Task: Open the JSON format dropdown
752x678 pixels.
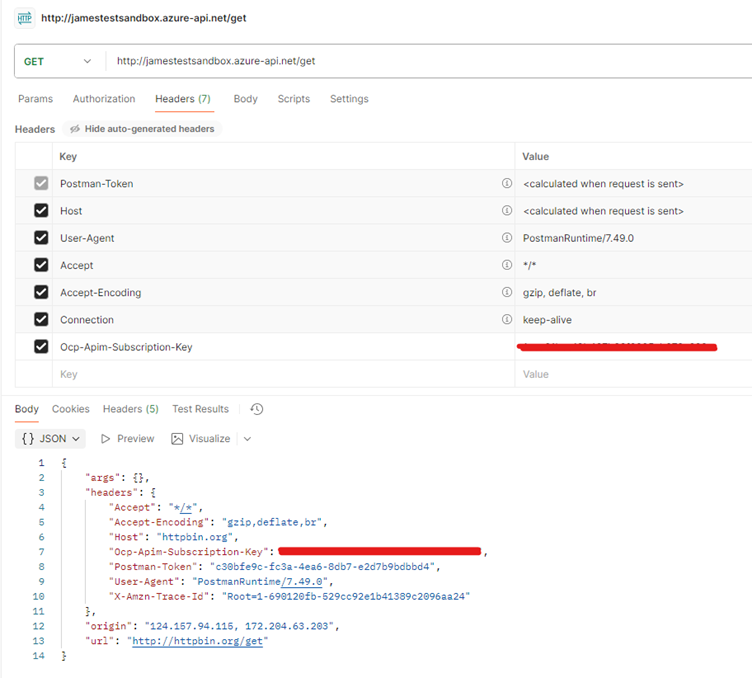Action: click(50, 439)
